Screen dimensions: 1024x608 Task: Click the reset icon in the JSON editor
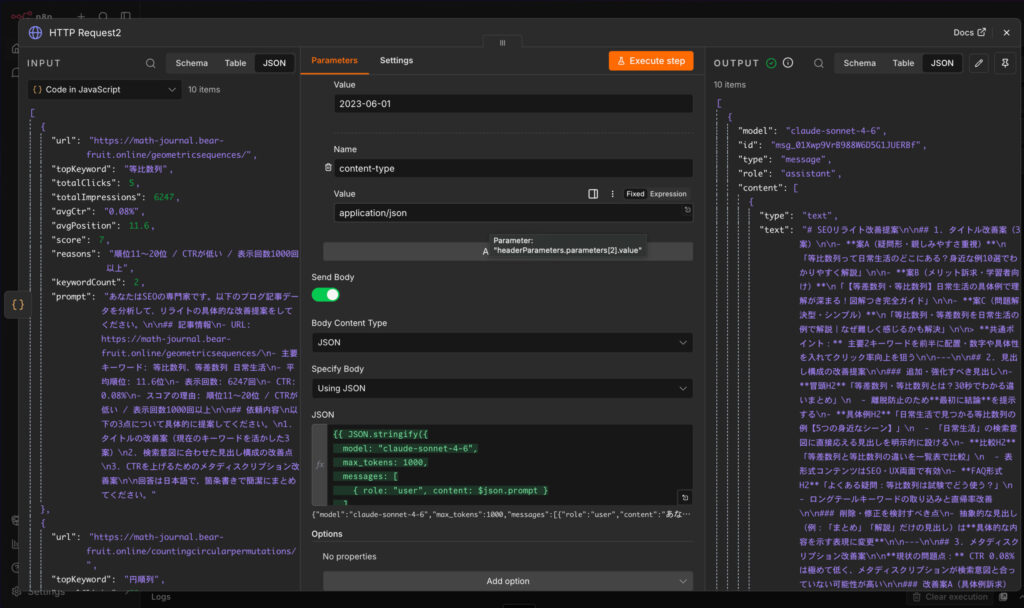[684, 498]
